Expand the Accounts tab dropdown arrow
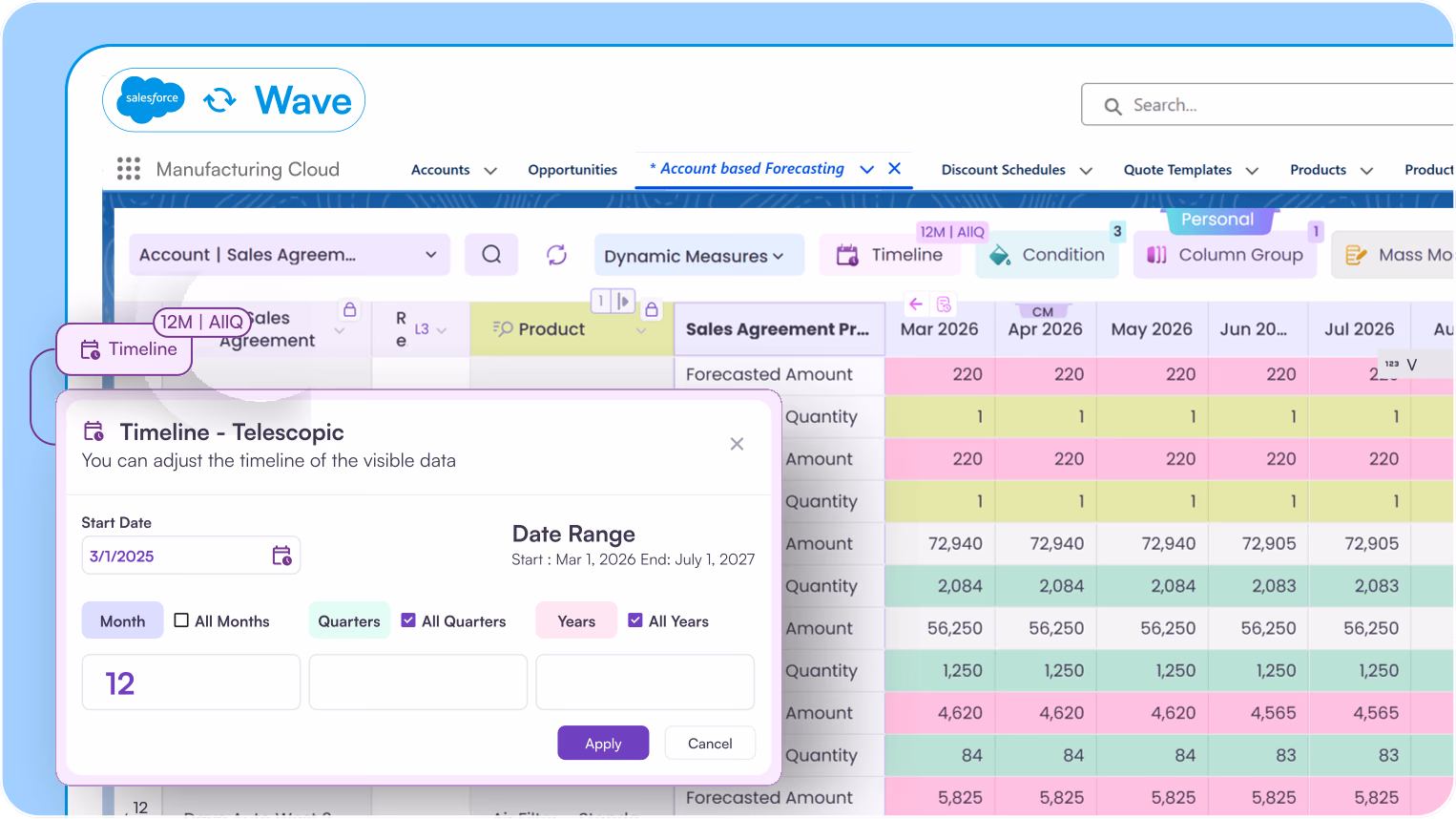Viewport: 1456px width, 819px height. [490, 171]
